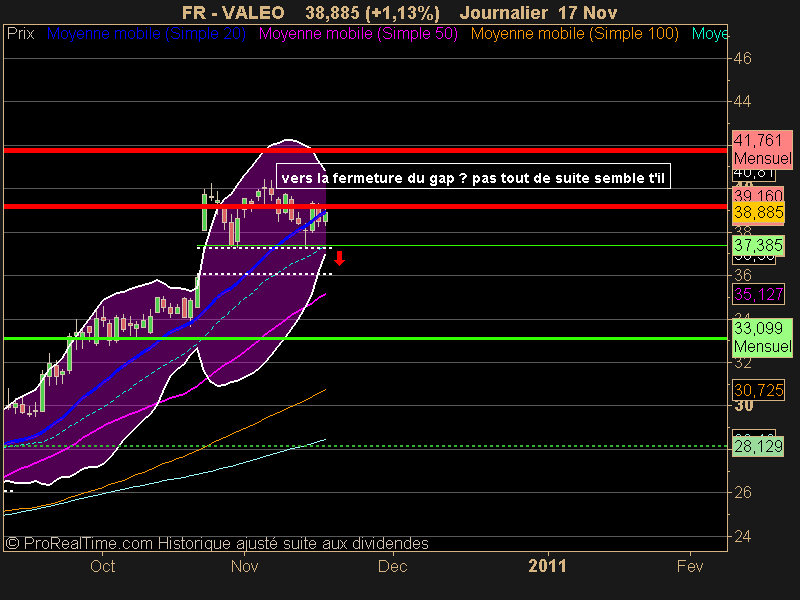Screen dimensions: 800x600
Task: Click the '38,885 (+1,13%)' price in title
Action: click(372, 12)
